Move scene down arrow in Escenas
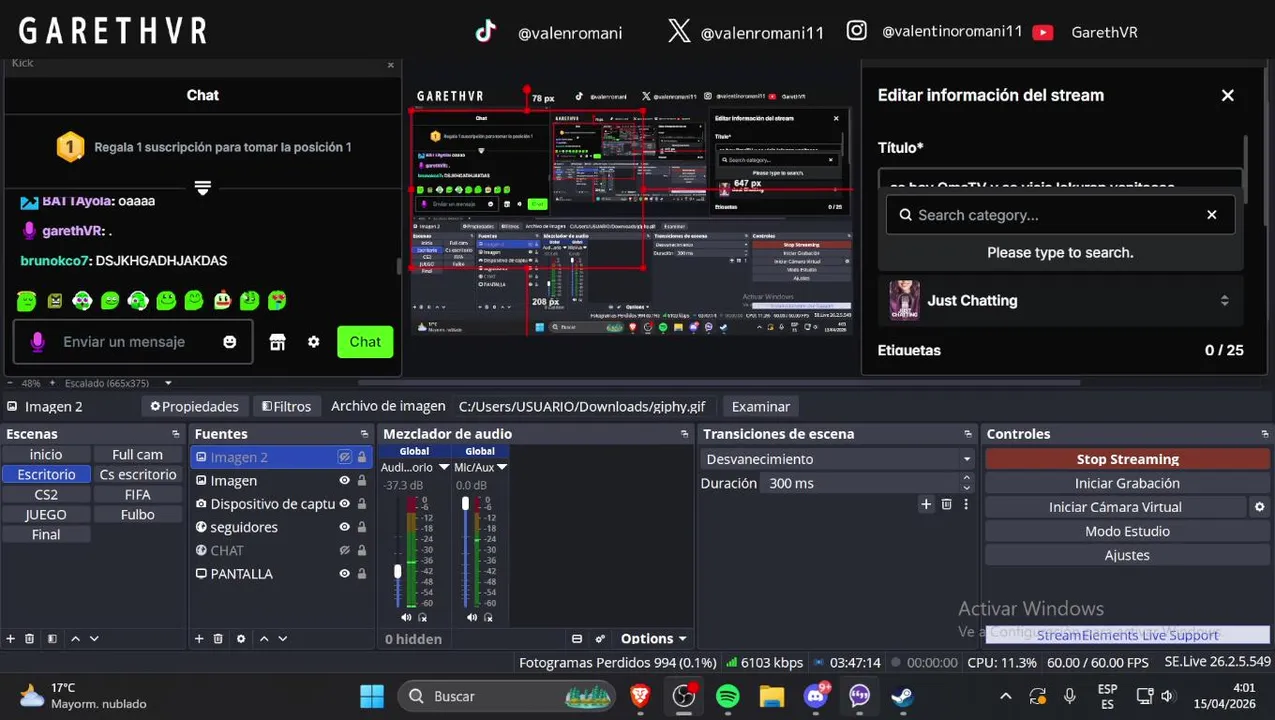The width and height of the screenshot is (1275, 720). [94, 638]
